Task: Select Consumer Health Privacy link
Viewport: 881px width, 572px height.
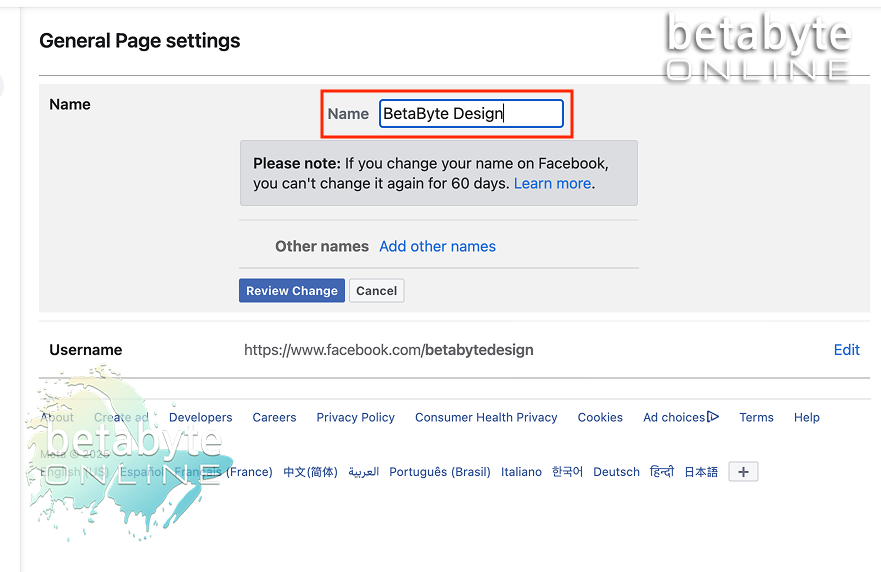Action: click(486, 418)
